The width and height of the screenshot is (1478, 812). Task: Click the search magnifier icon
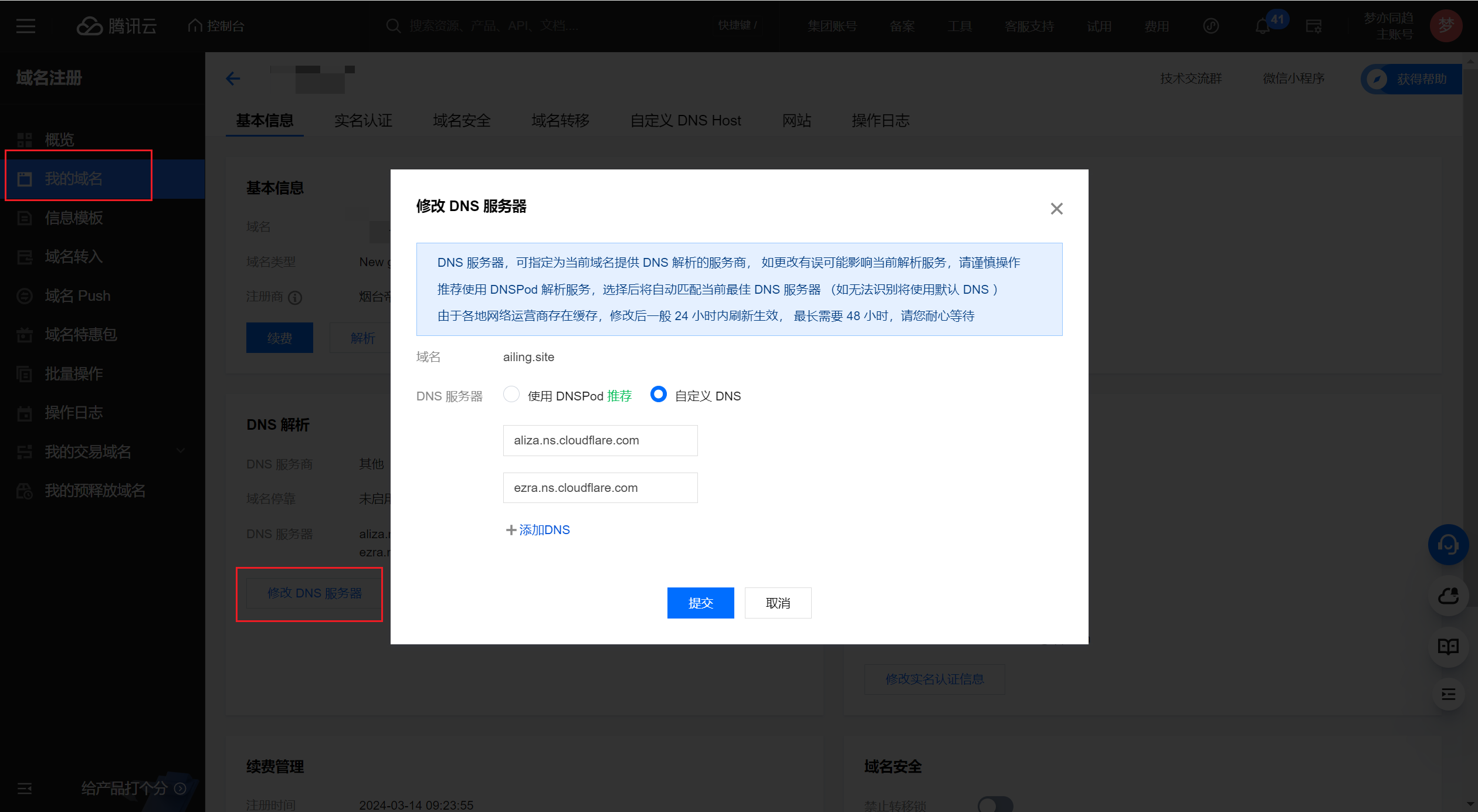pyautogui.click(x=393, y=26)
